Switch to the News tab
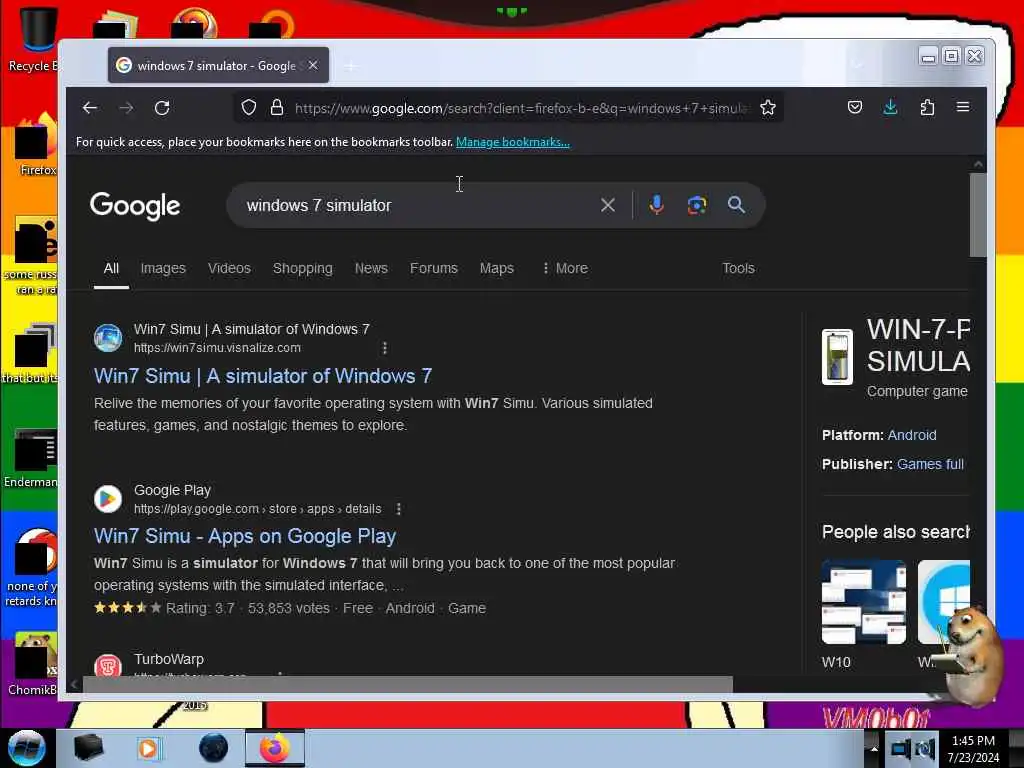Viewport: 1024px width, 768px height. tap(371, 268)
